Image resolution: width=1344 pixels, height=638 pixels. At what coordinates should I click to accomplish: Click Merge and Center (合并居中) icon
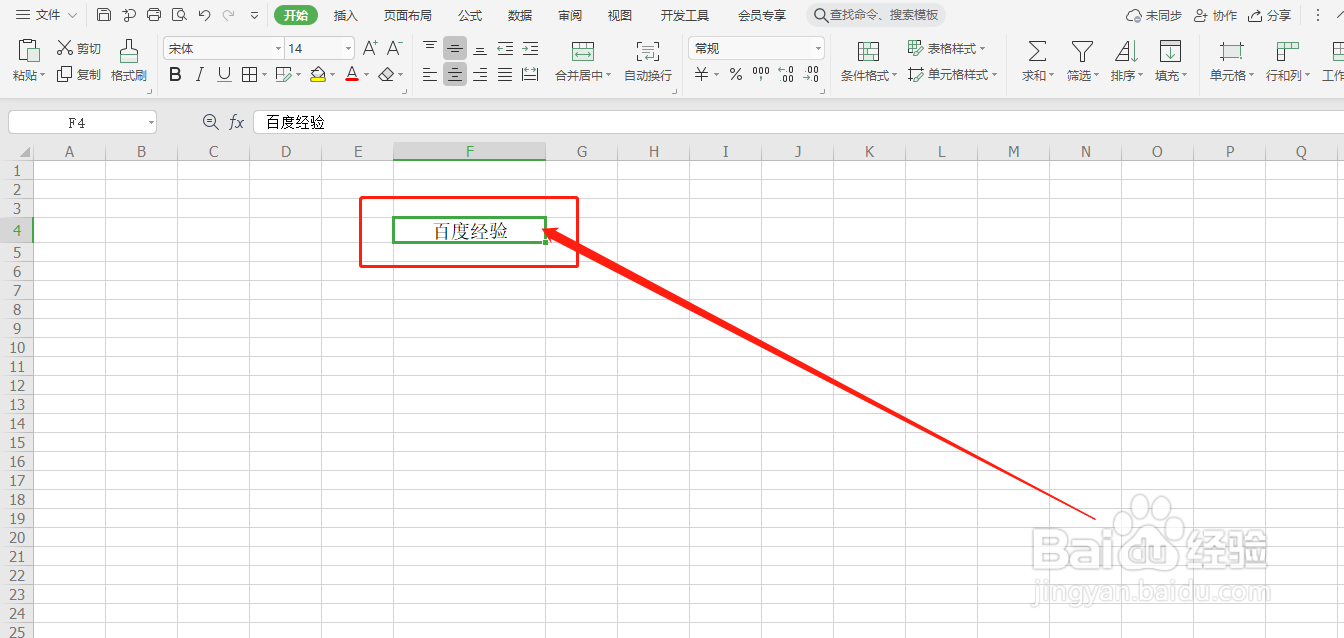[583, 51]
